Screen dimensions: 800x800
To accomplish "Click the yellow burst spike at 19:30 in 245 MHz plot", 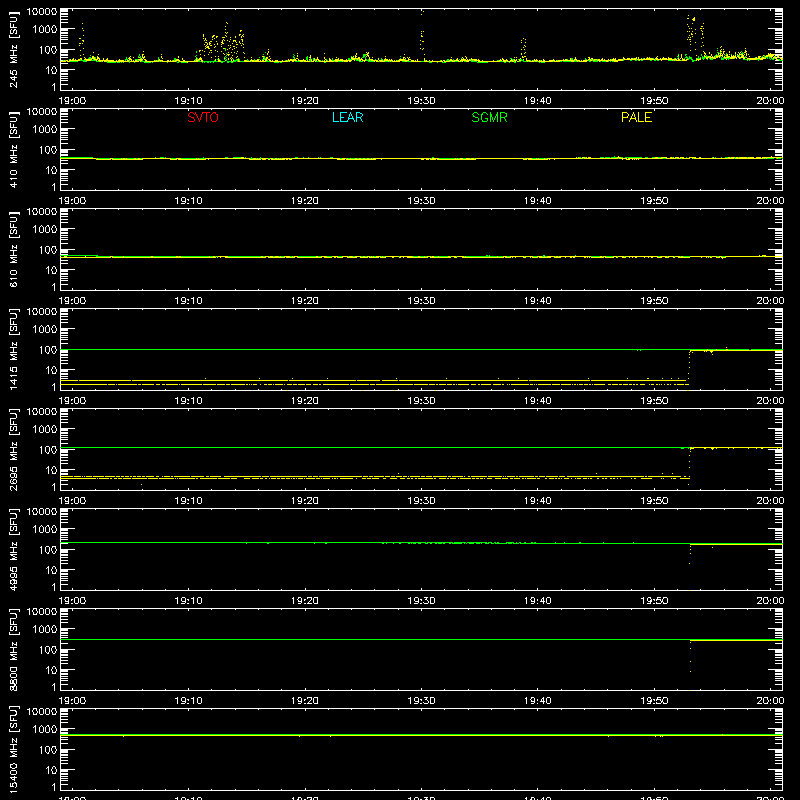I will [x=422, y=36].
